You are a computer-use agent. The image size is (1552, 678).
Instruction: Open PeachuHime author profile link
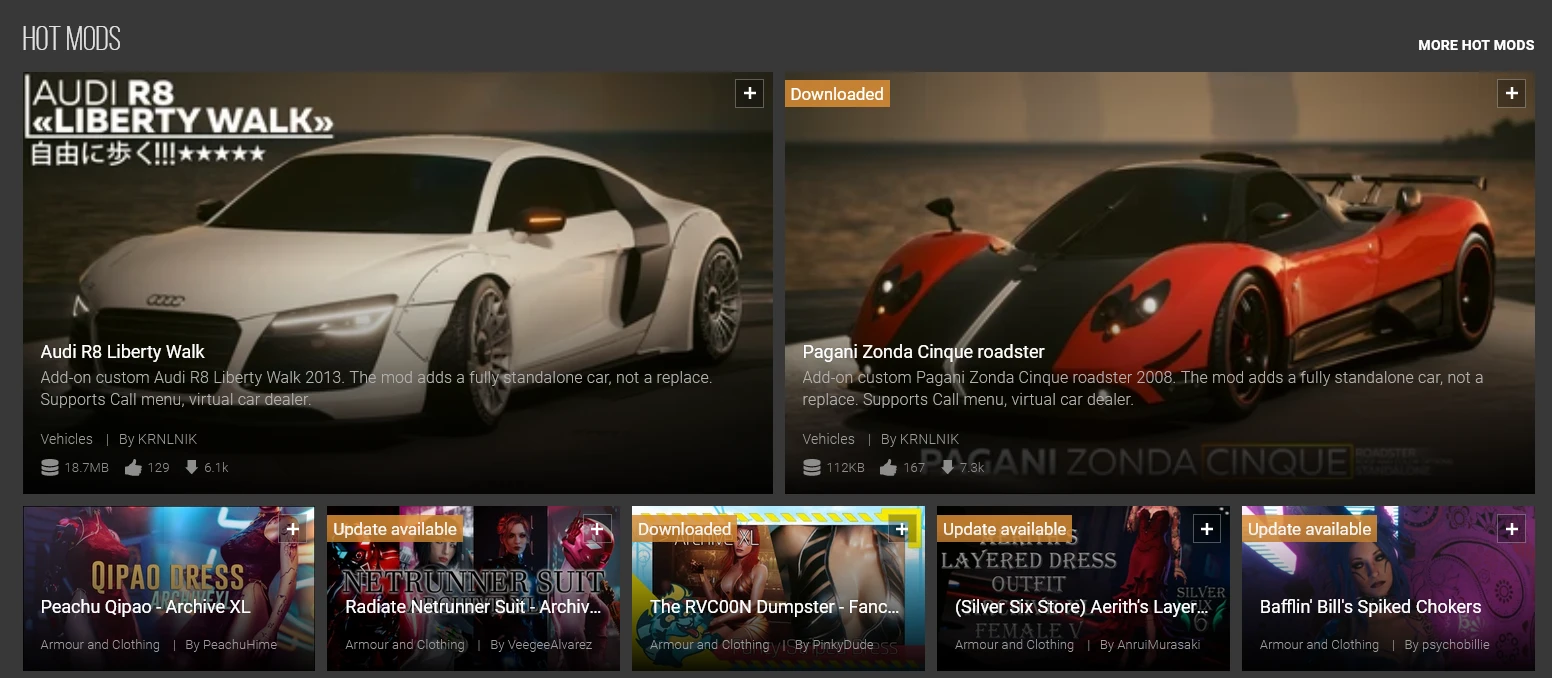click(240, 645)
